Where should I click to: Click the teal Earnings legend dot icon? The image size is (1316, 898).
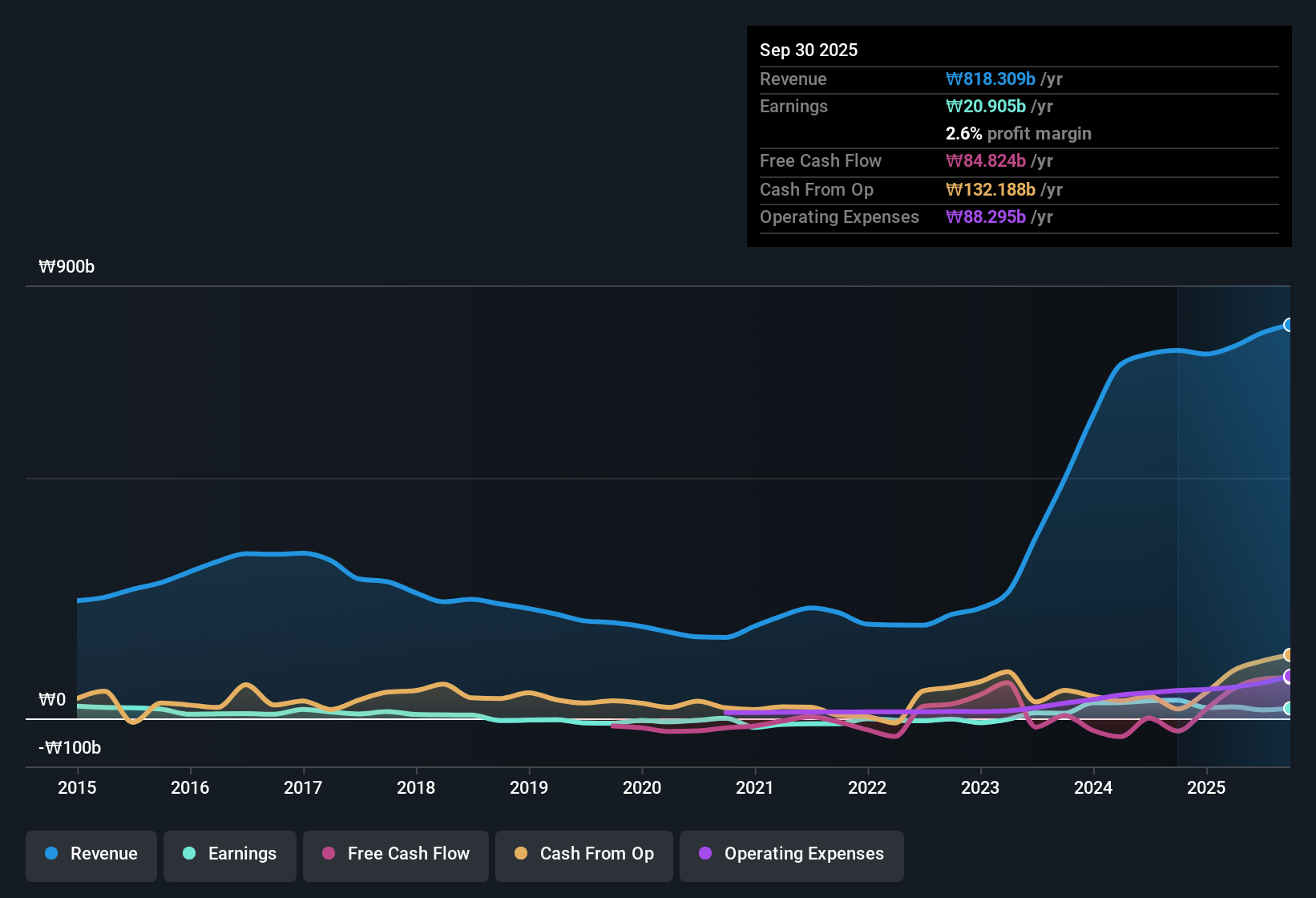click(x=189, y=854)
